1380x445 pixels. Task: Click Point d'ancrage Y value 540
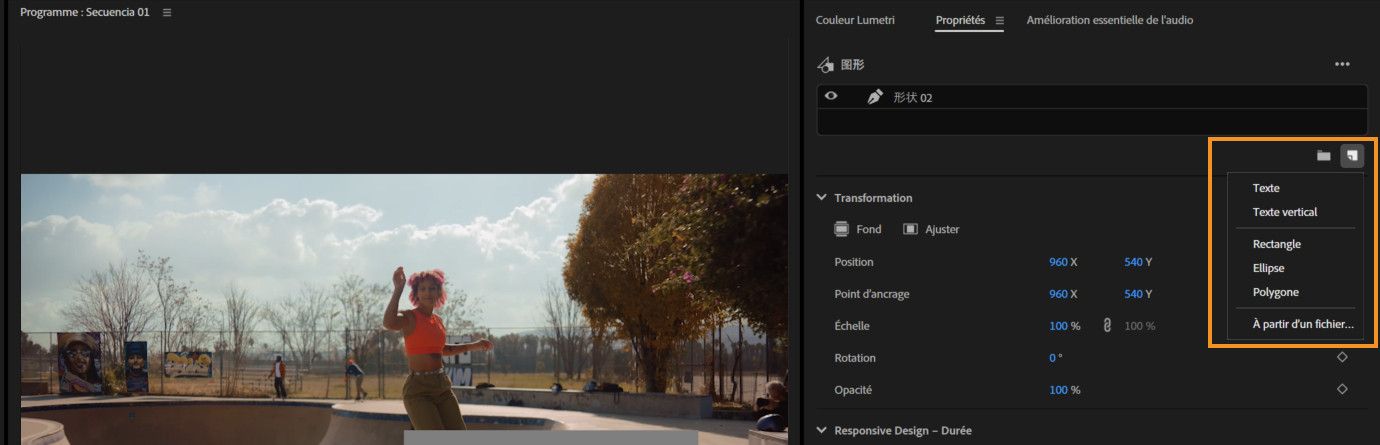(x=1133, y=294)
